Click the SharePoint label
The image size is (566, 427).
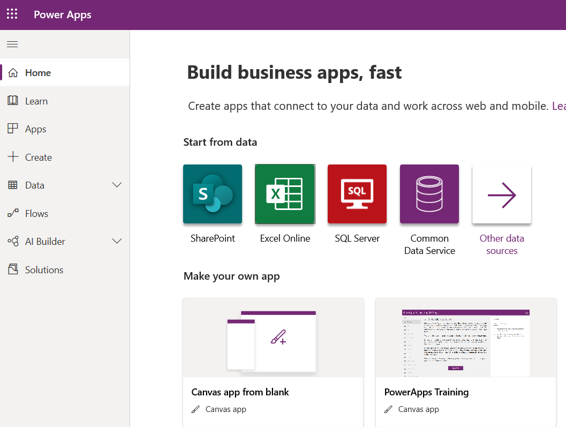[x=213, y=238]
